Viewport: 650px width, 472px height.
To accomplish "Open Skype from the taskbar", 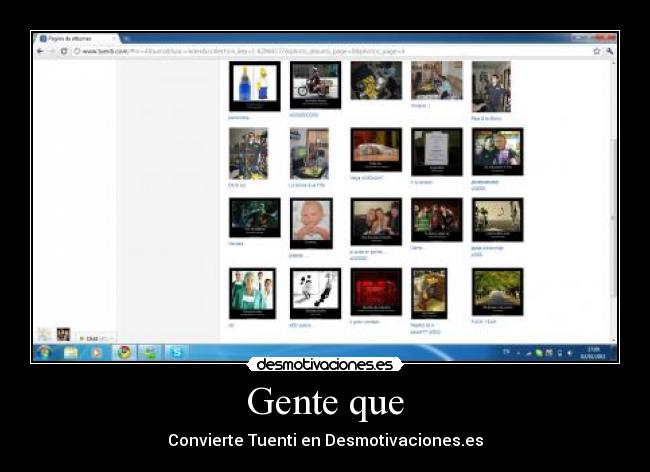I will pyautogui.click(x=177, y=353).
